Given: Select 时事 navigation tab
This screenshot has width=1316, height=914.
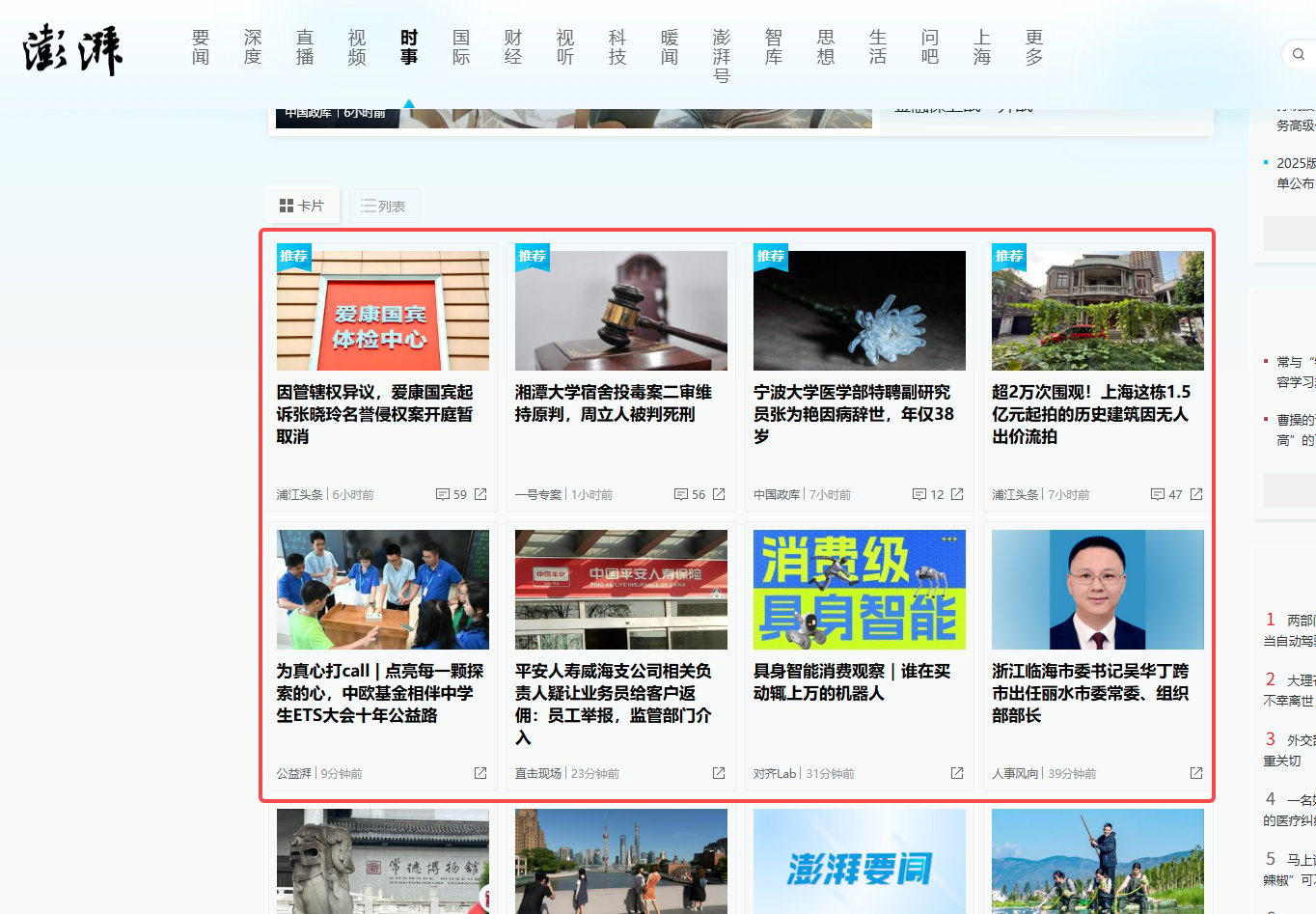Looking at the screenshot, I should click(x=409, y=47).
